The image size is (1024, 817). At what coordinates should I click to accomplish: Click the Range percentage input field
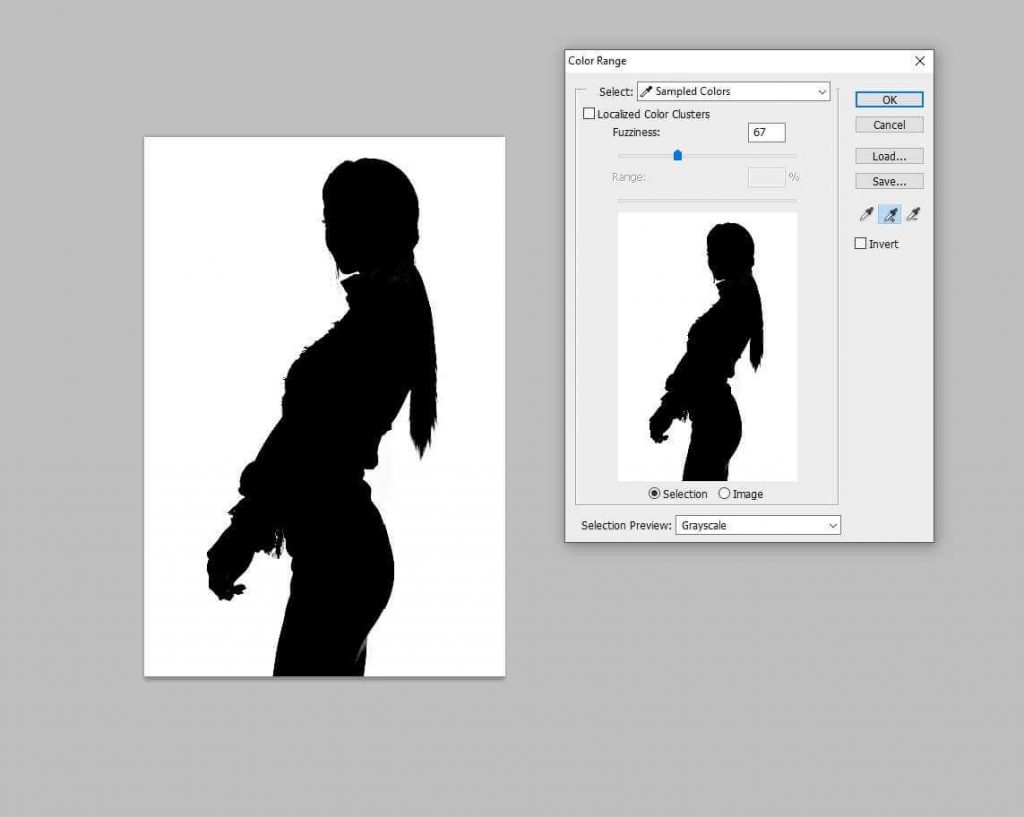point(766,177)
